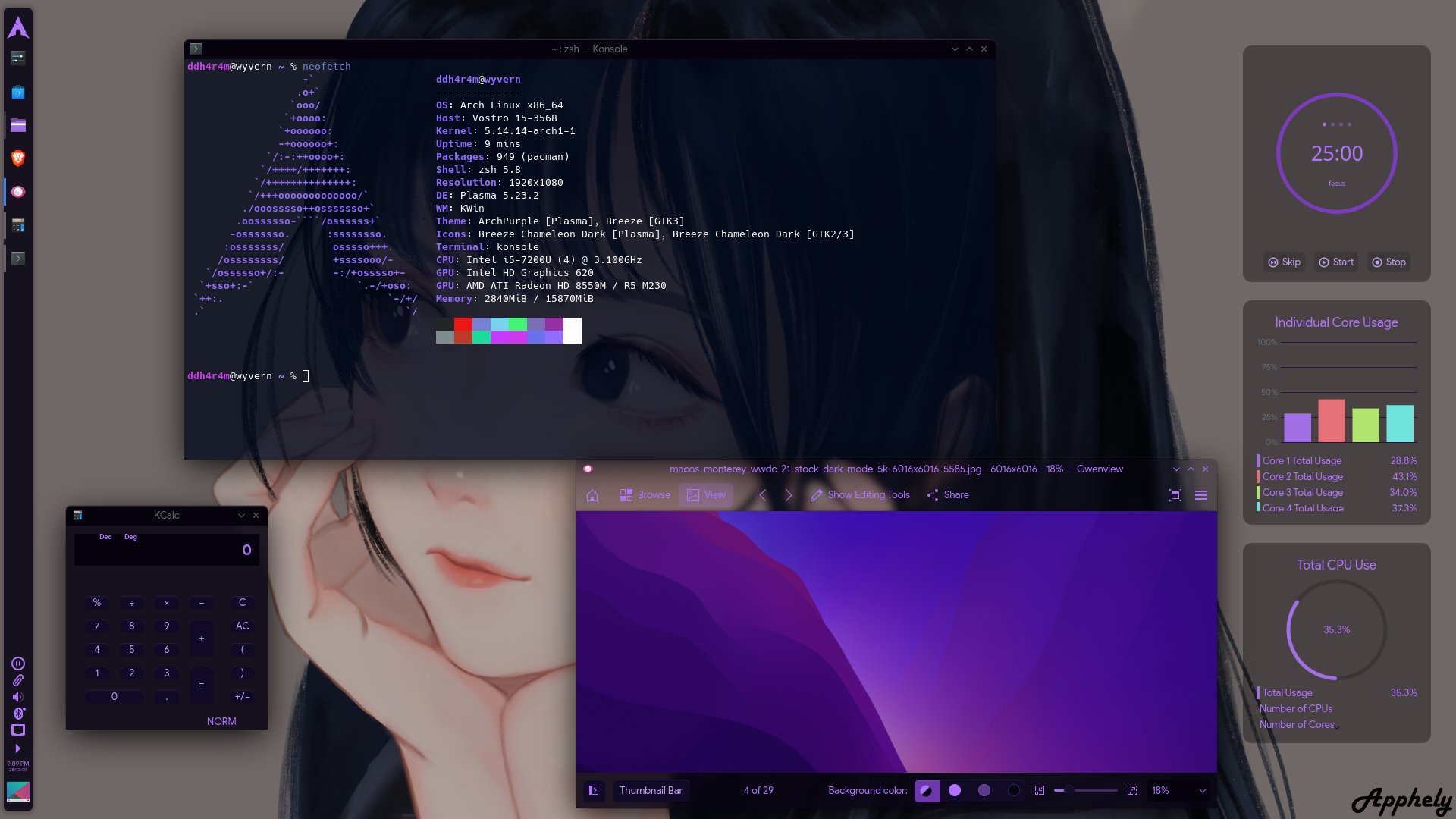Toggle Gwenview sidebar panel icon
1456x819 pixels.
[x=595, y=790]
